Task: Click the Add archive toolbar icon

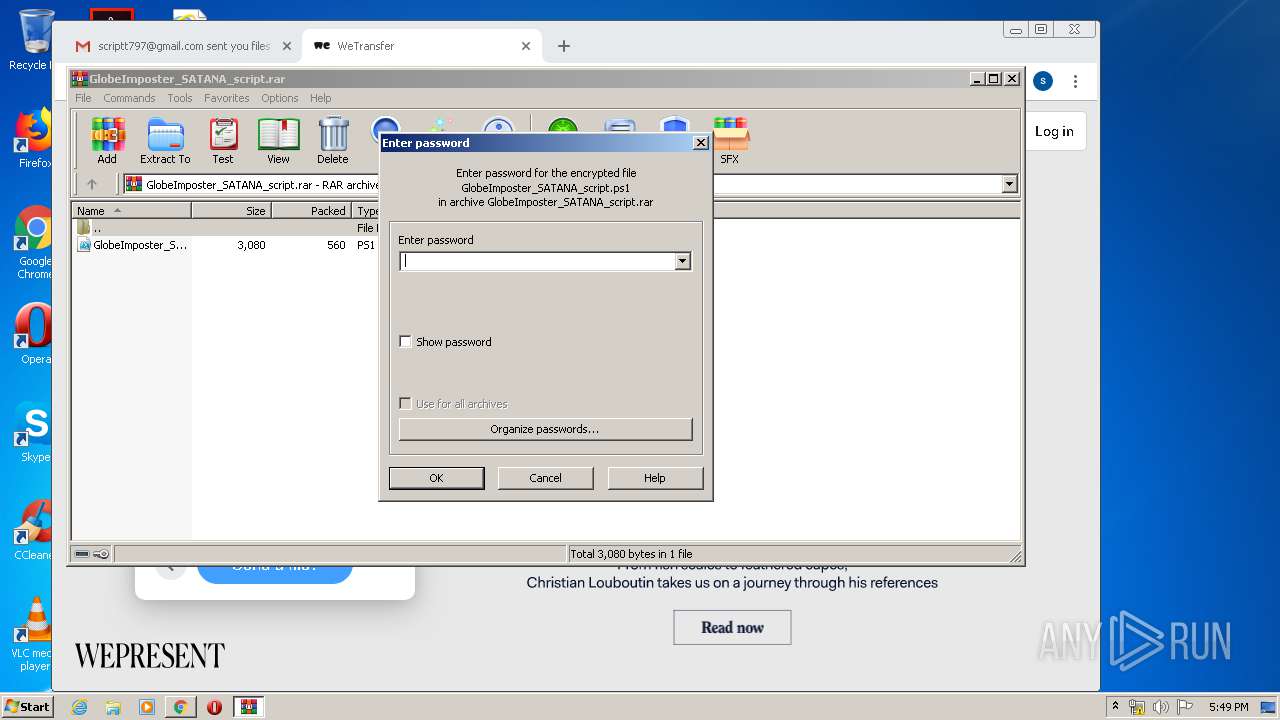Action: 107,141
